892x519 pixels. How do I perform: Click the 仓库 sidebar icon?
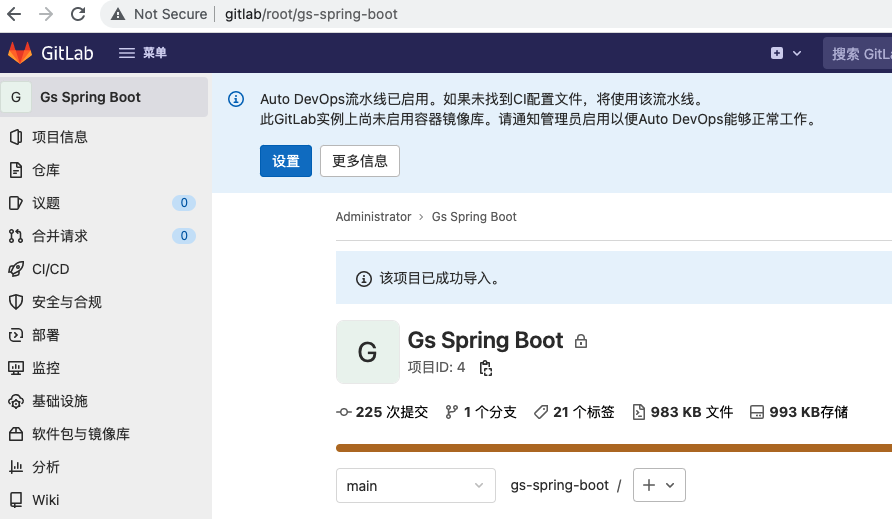(16, 170)
